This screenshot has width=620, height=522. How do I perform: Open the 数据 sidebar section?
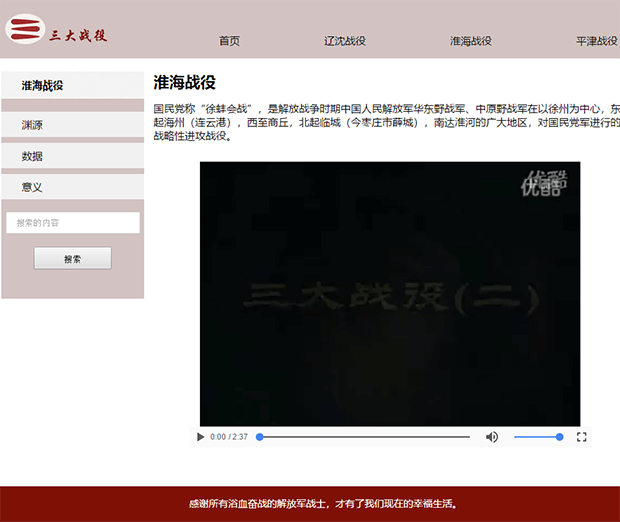click(32, 156)
